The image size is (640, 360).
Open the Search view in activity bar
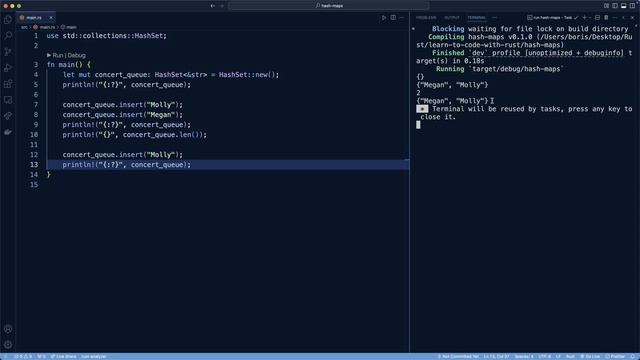pyautogui.click(x=8, y=36)
